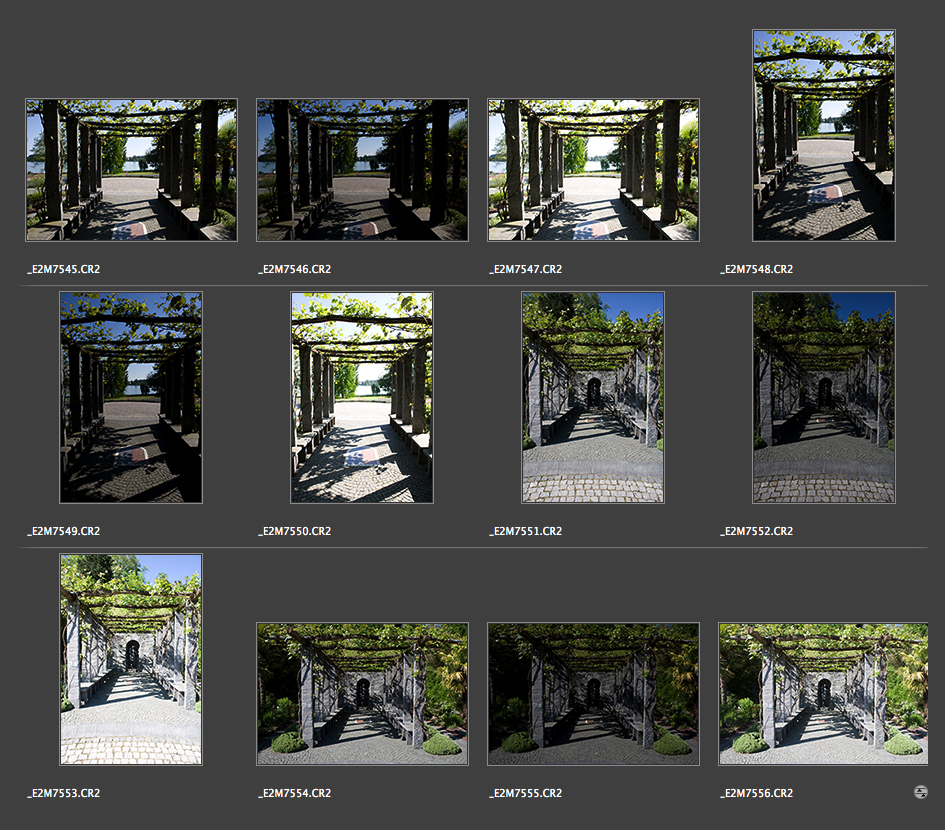945x830 pixels.
Task: Click the _E2M7553.CR2 filename label
Action: click(63, 793)
